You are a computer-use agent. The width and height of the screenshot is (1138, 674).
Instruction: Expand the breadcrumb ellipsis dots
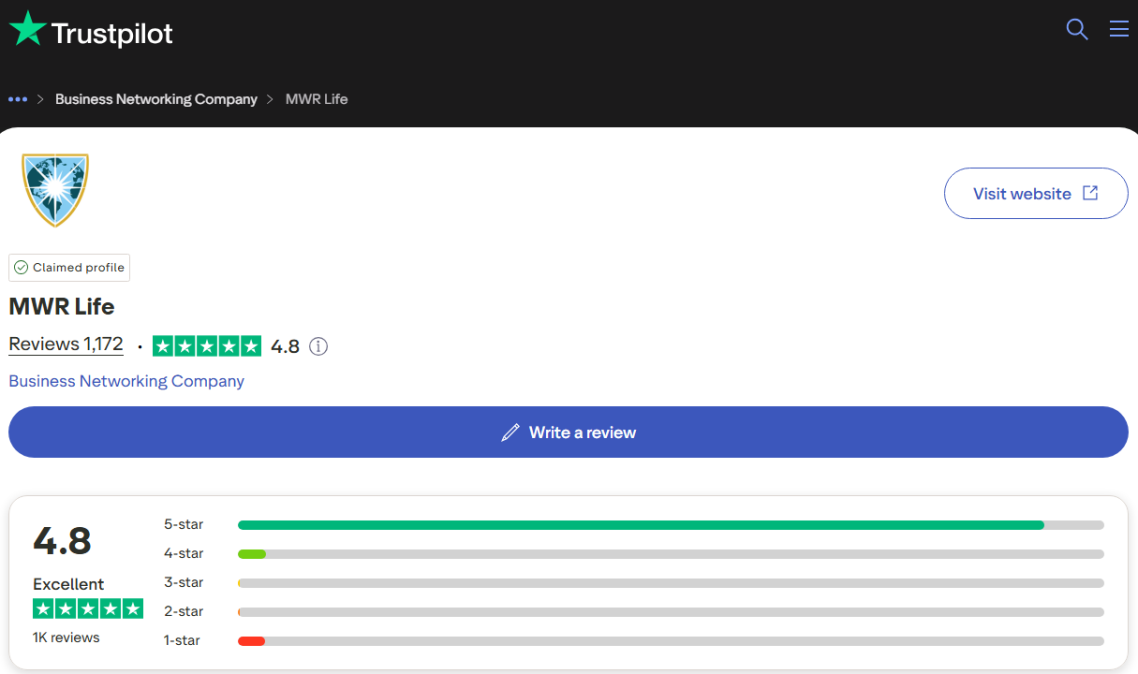17,99
